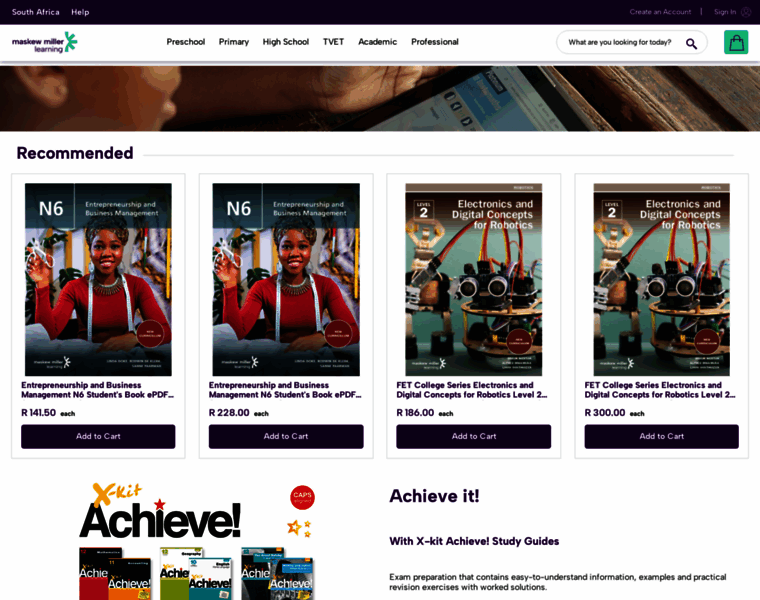Open the Preschool menu

(186, 42)
